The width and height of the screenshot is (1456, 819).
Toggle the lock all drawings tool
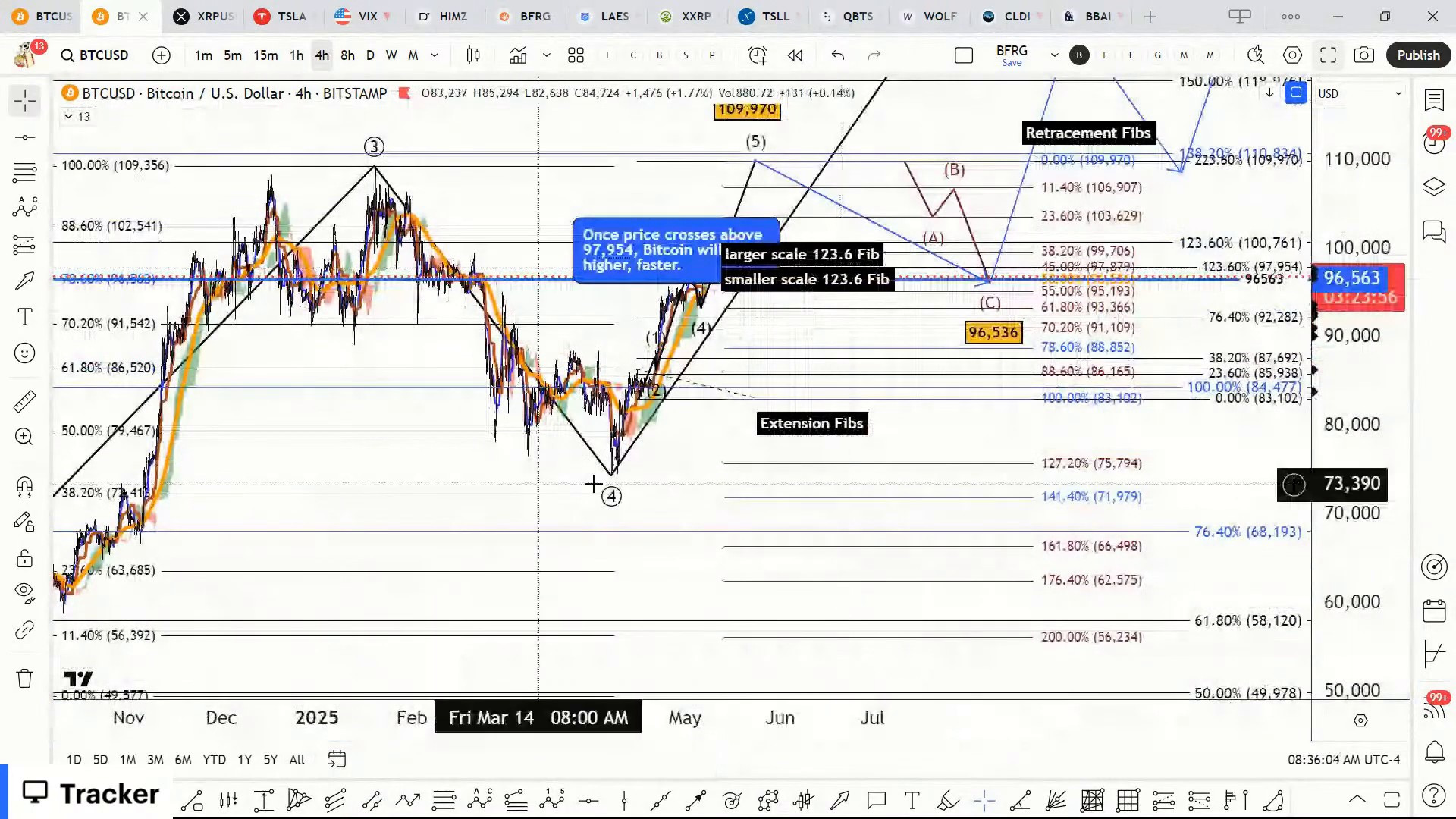click(x=24, y=559)
